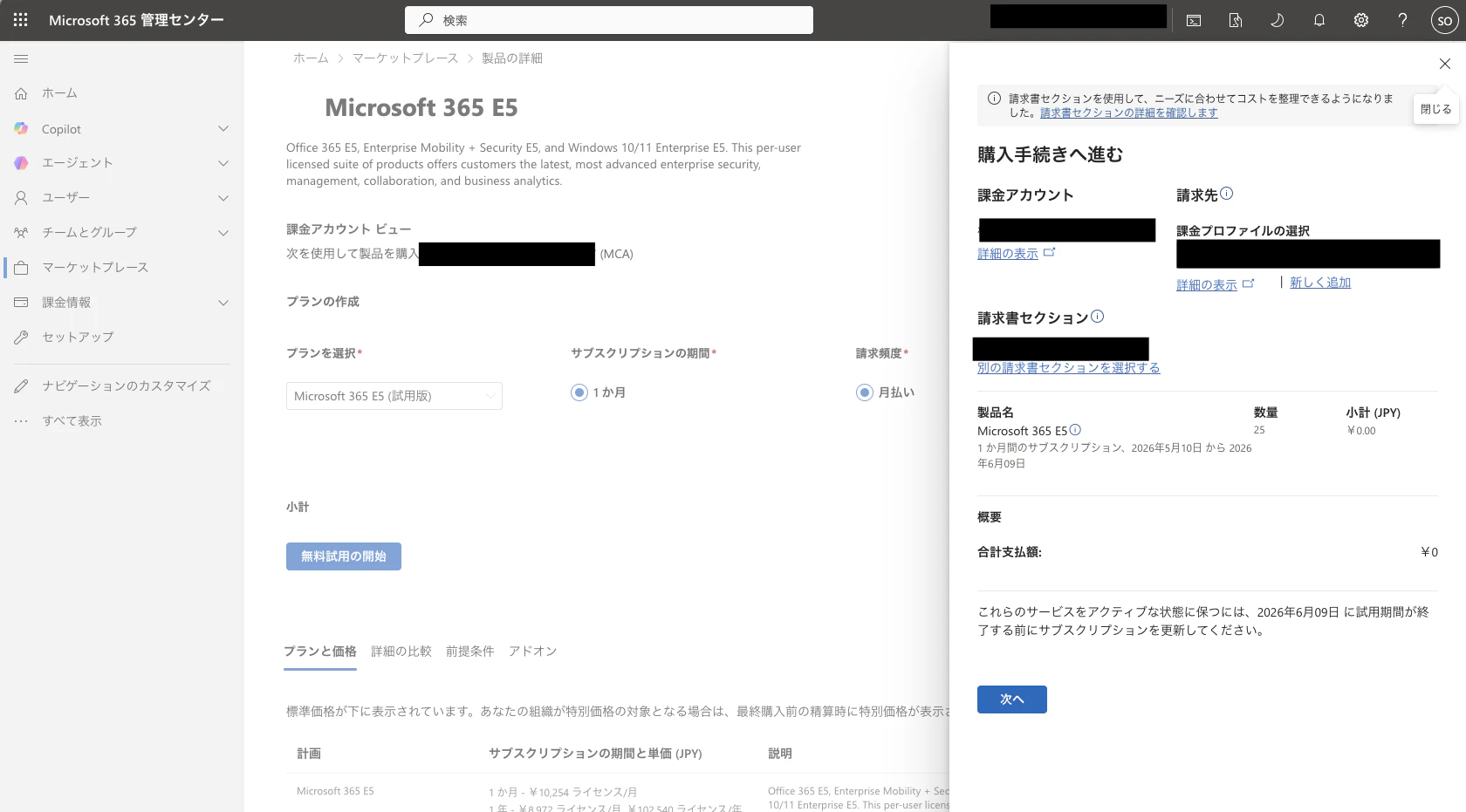Toggle dark mode moon icon
Image resolution: width=1466 pixels, height=812 pixels.
tap(1278, 20)
